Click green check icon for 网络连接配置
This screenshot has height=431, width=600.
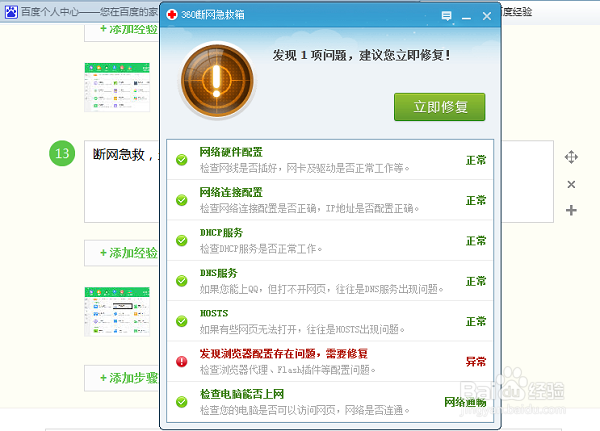pos(182,200)
